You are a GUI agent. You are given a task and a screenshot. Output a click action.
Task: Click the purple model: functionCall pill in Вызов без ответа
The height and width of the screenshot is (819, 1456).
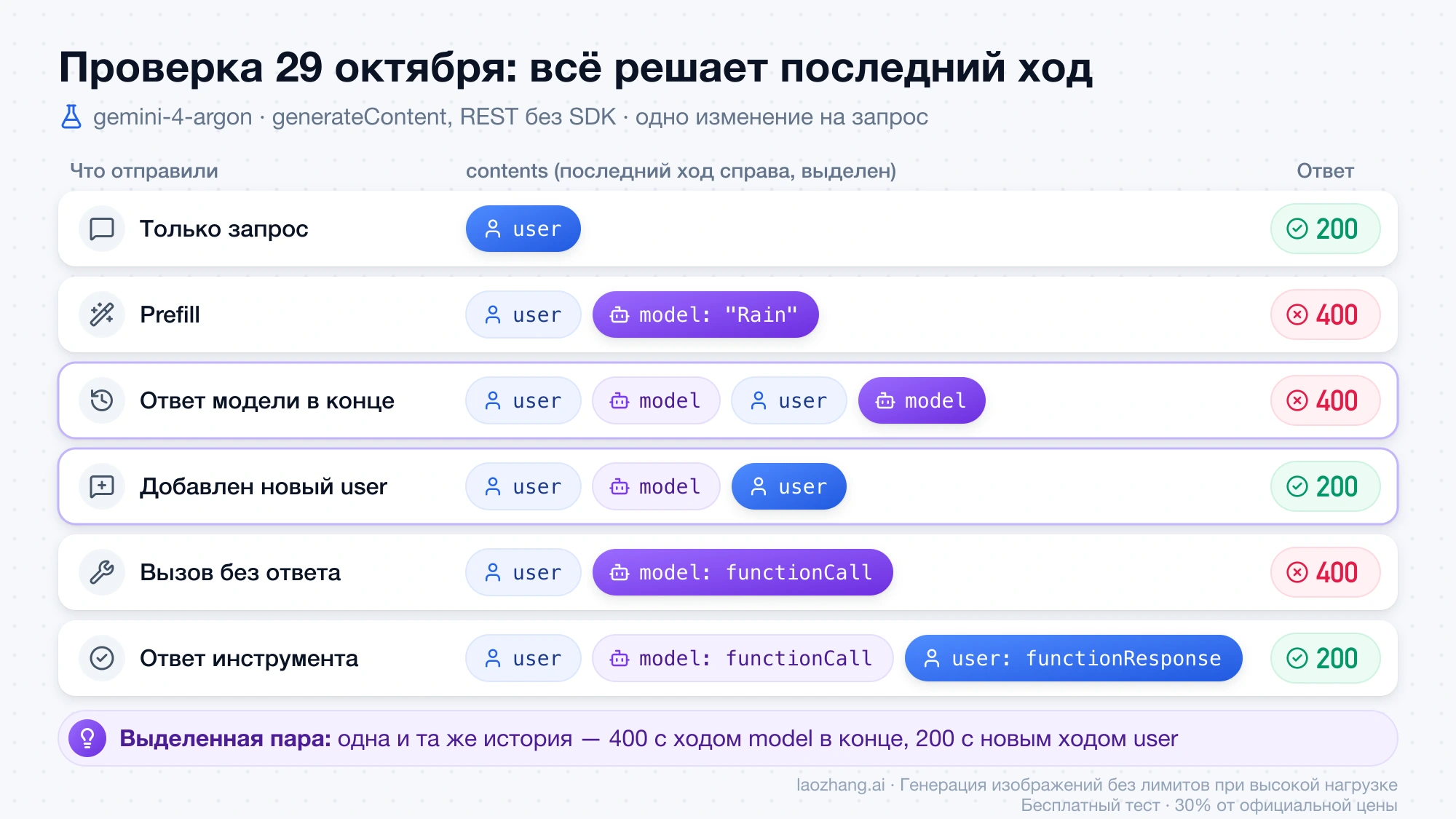click(743, 572)
